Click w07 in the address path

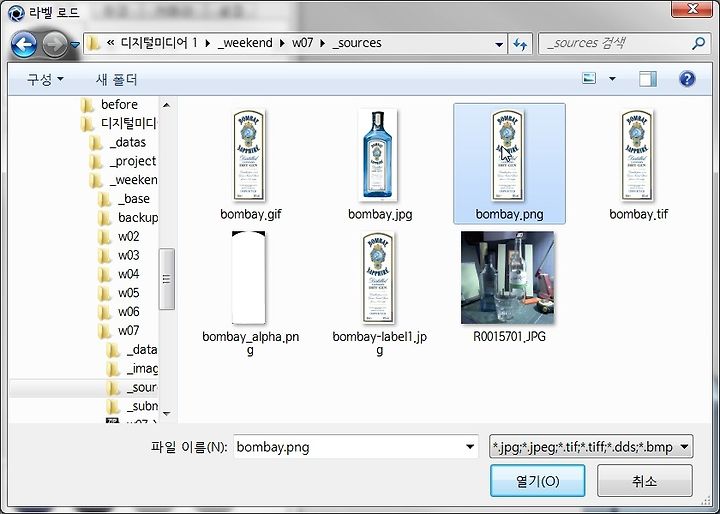302,43
